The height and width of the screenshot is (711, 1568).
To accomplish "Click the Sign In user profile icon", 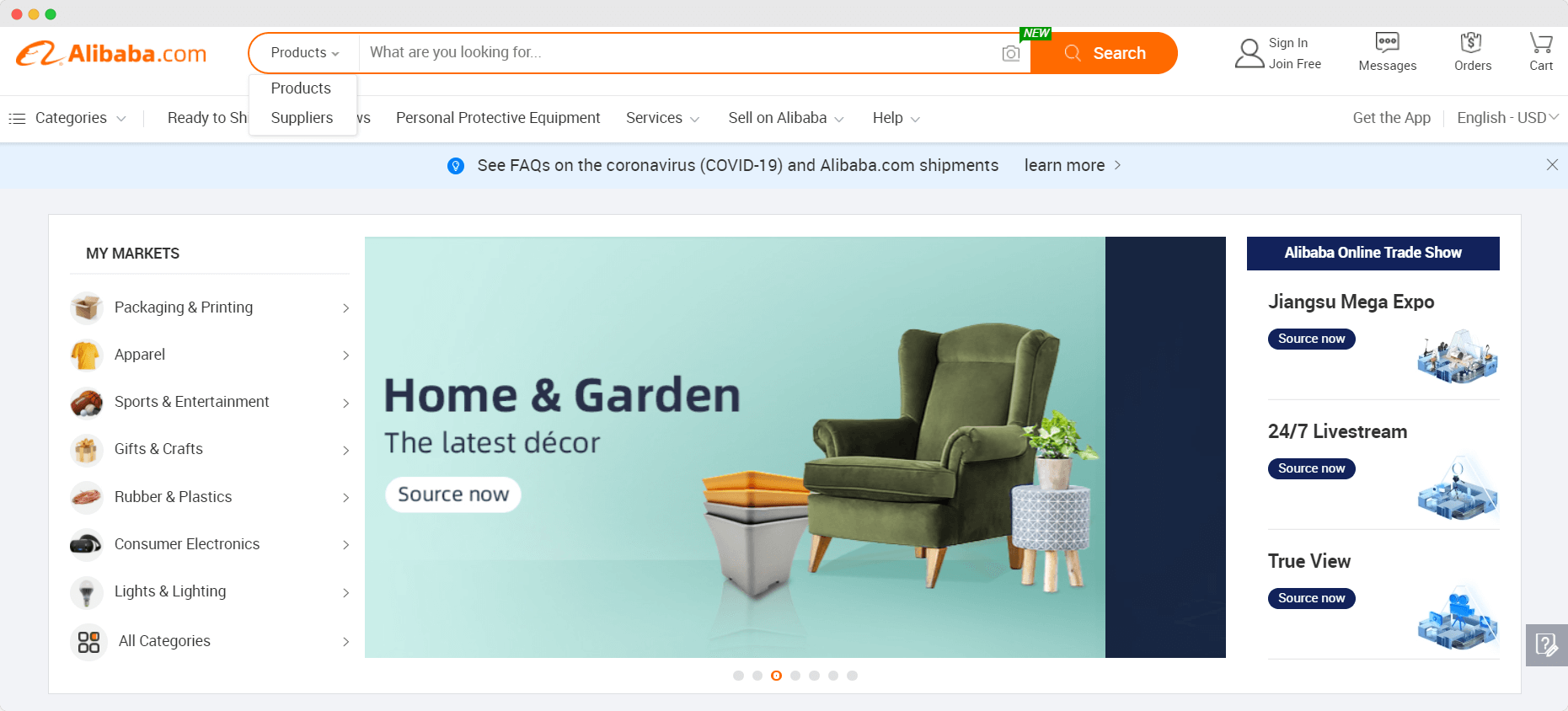I will point(1250,53).
